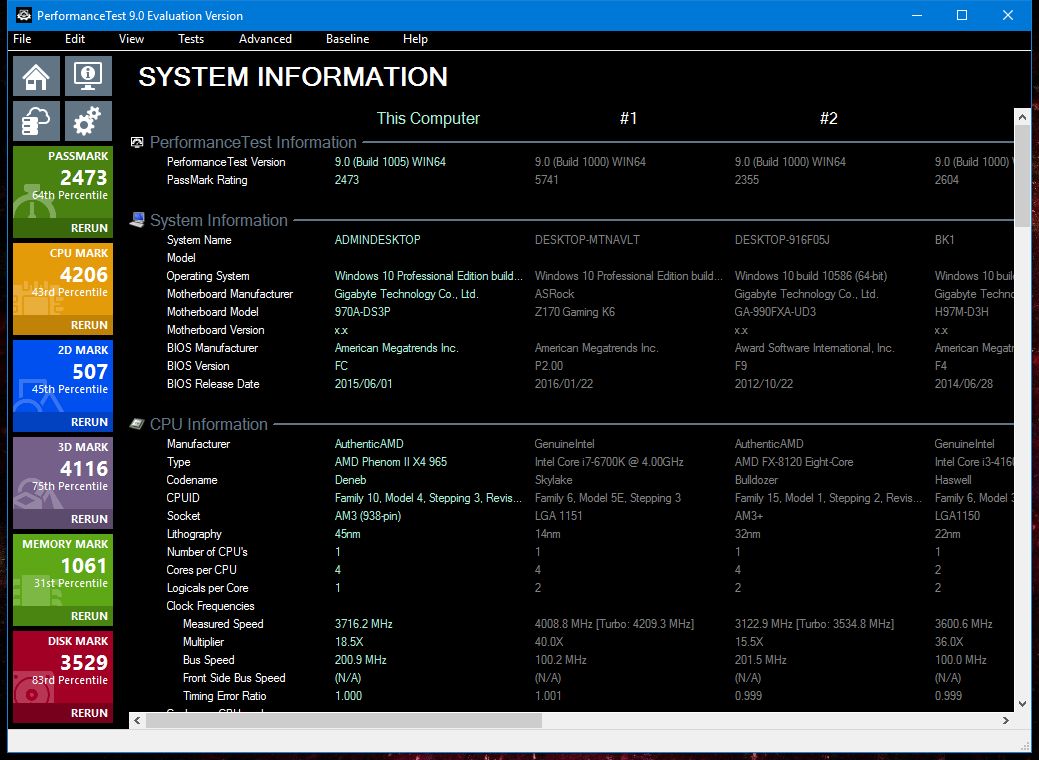This screenshot has width=1039, height=760.
Task: Rerun the CPU Mark test
Action: click(89, 325)
